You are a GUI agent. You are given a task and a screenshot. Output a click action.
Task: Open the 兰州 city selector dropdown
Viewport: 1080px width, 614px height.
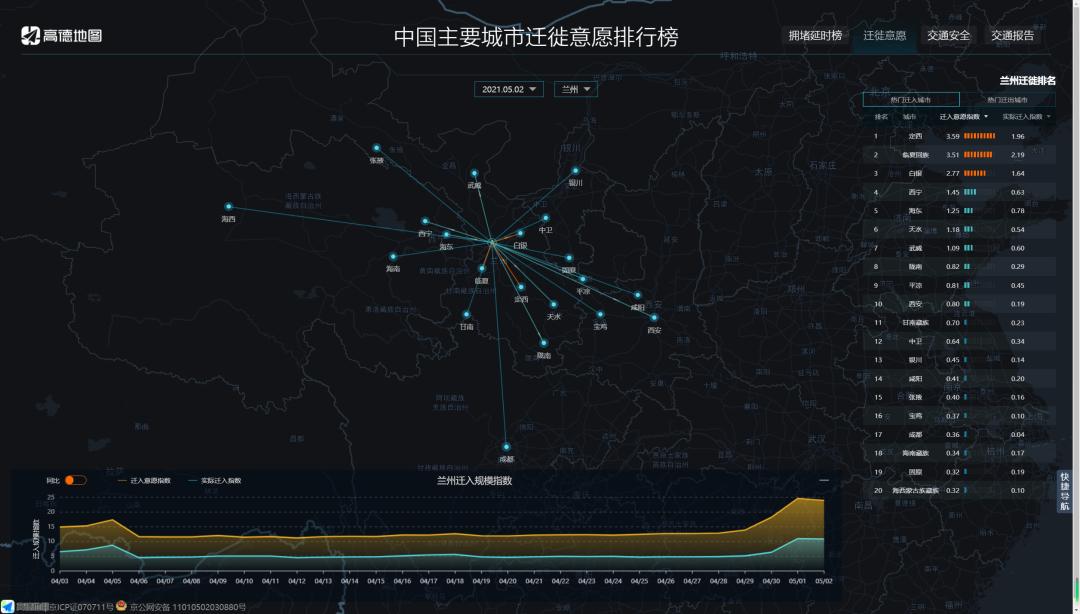(575, 88)
